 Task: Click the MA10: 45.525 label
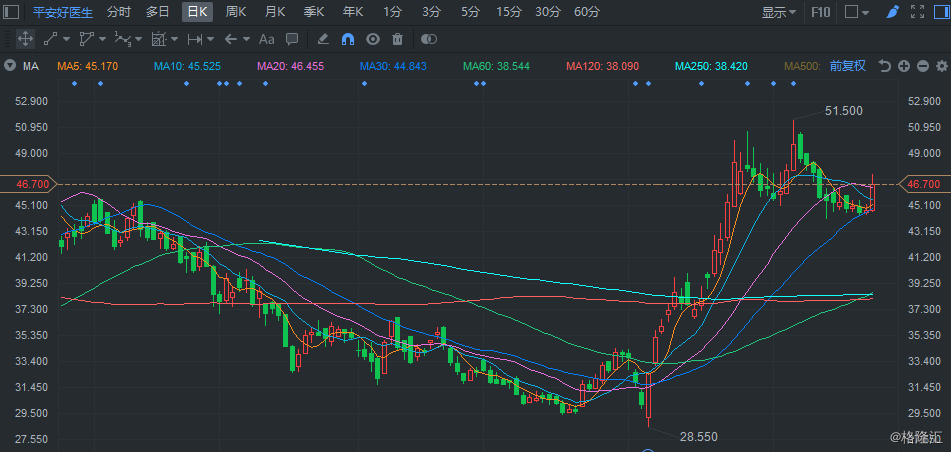(187, 66)
